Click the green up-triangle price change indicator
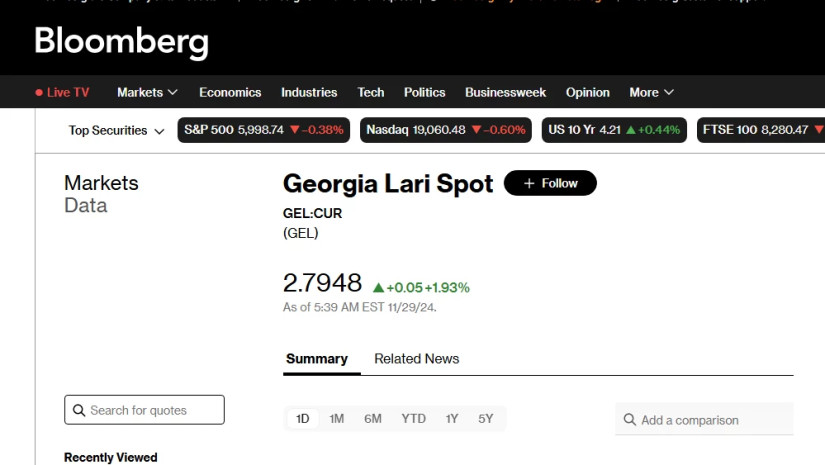Image resolution: width=825 pixels, height=465 pixels. (378, 287)
